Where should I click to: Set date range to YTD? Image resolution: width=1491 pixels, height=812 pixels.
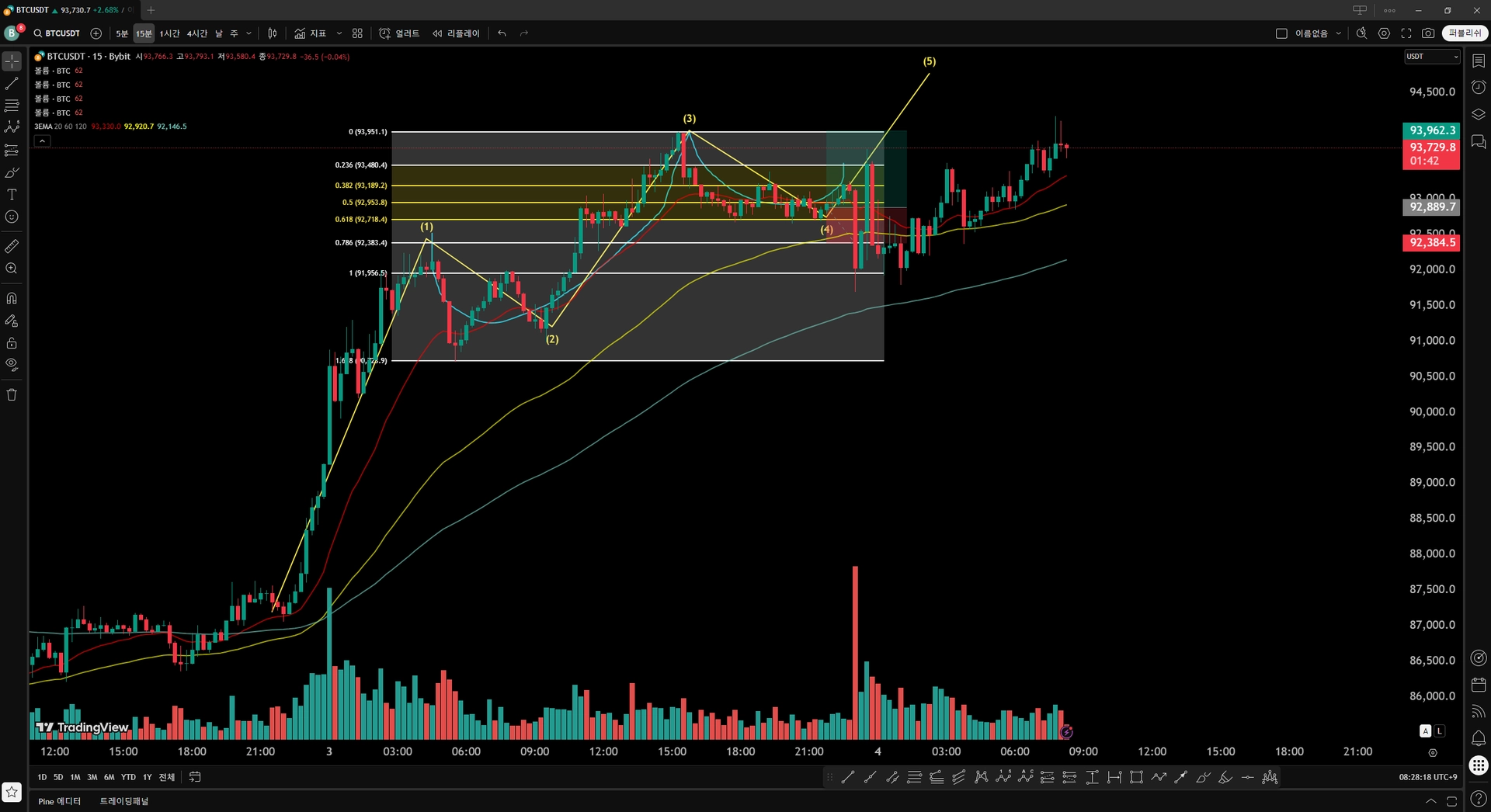tap(128, 777)
